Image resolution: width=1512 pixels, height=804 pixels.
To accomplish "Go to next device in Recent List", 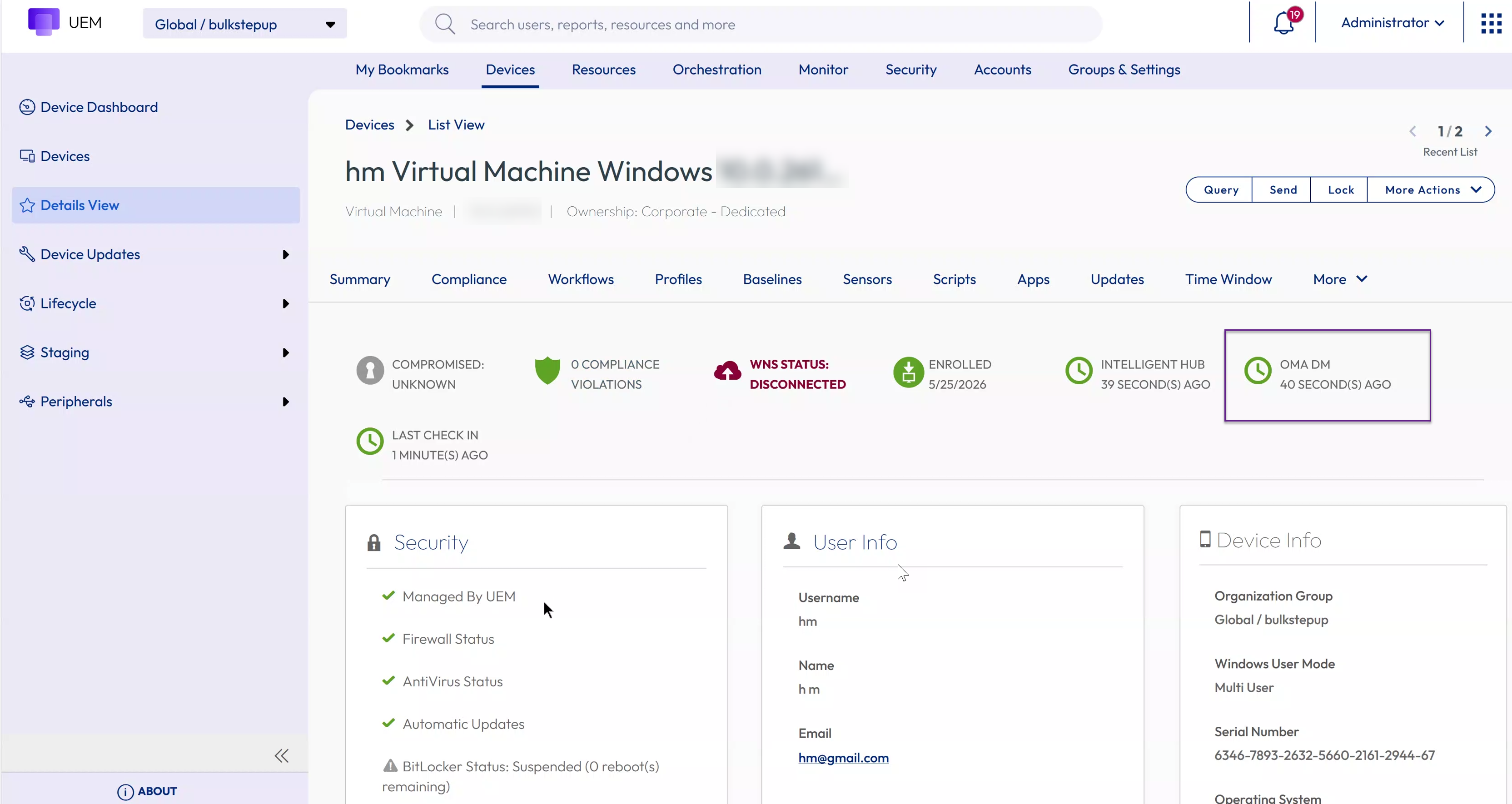I will pos(1488,131).
